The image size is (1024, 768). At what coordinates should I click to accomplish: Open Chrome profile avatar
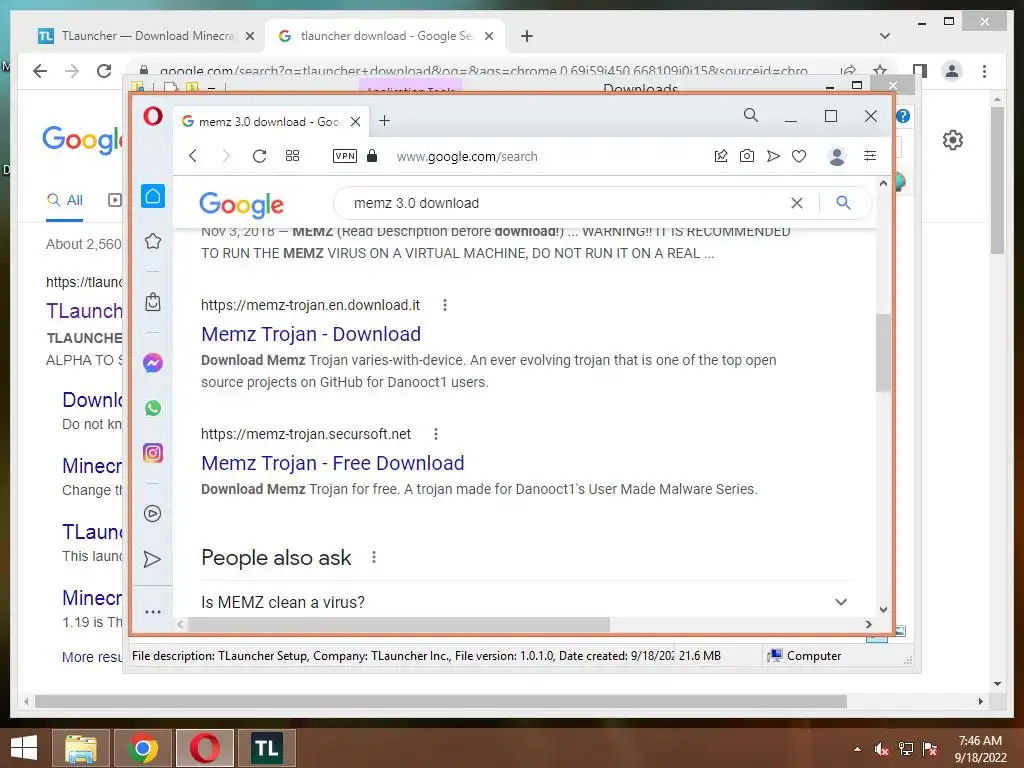952,71
